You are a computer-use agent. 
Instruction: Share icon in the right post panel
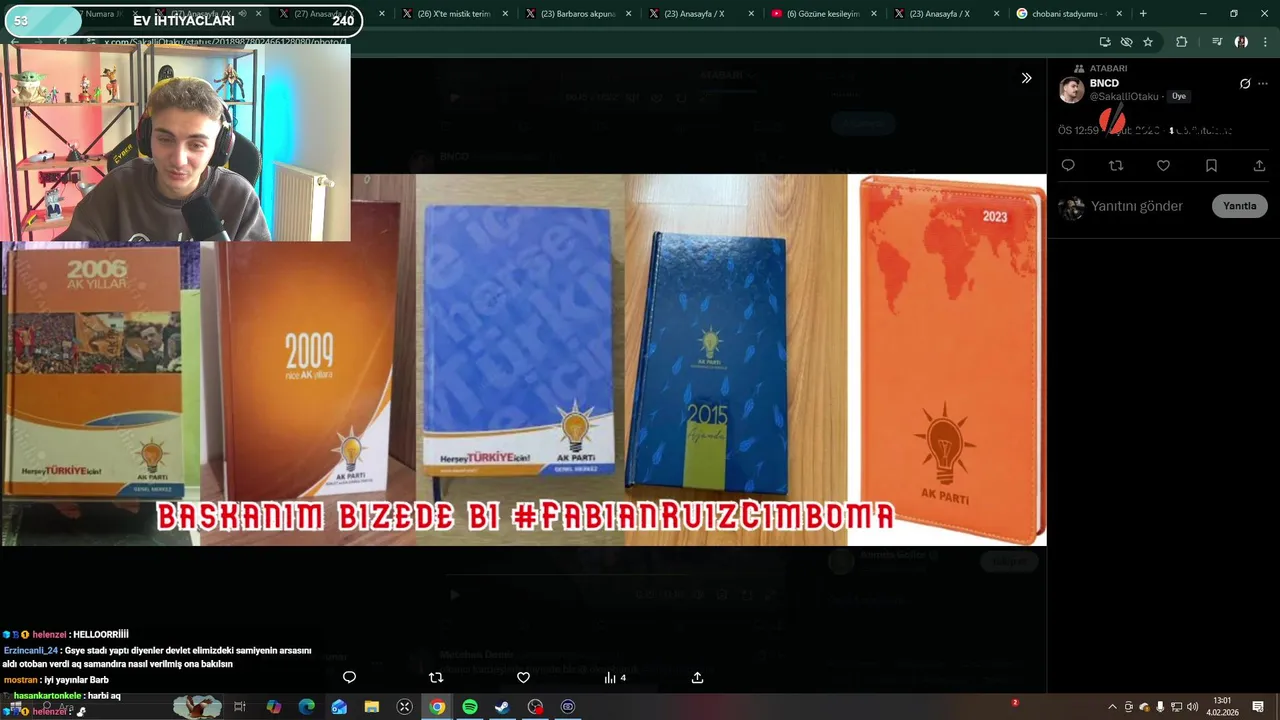pos(1259,165)
